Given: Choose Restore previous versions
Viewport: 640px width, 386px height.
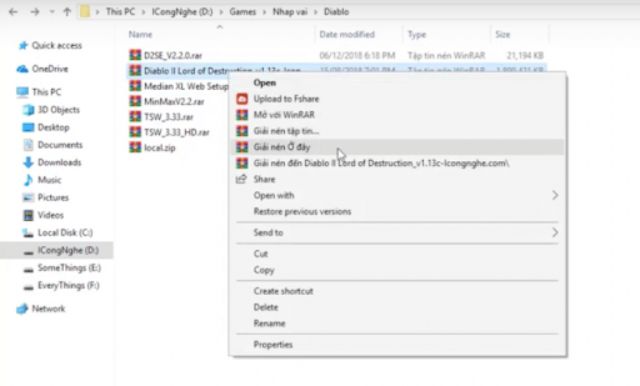Looking at the screenshot, I should tap(302, 211).
